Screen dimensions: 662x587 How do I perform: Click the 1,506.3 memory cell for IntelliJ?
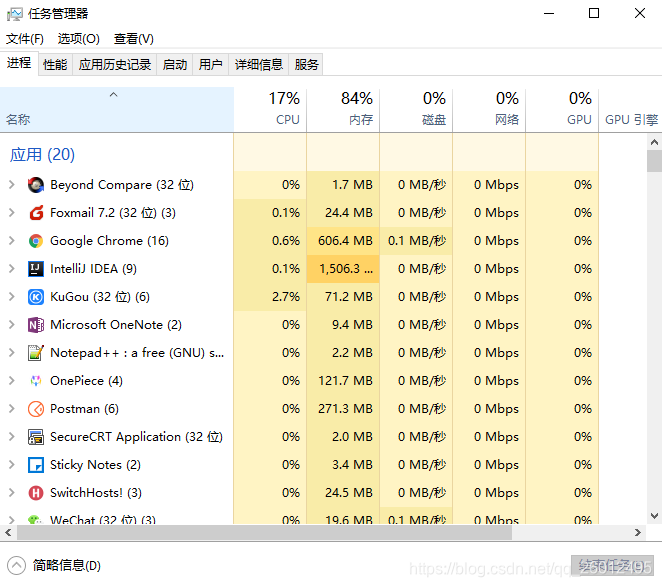coord(343,269)
